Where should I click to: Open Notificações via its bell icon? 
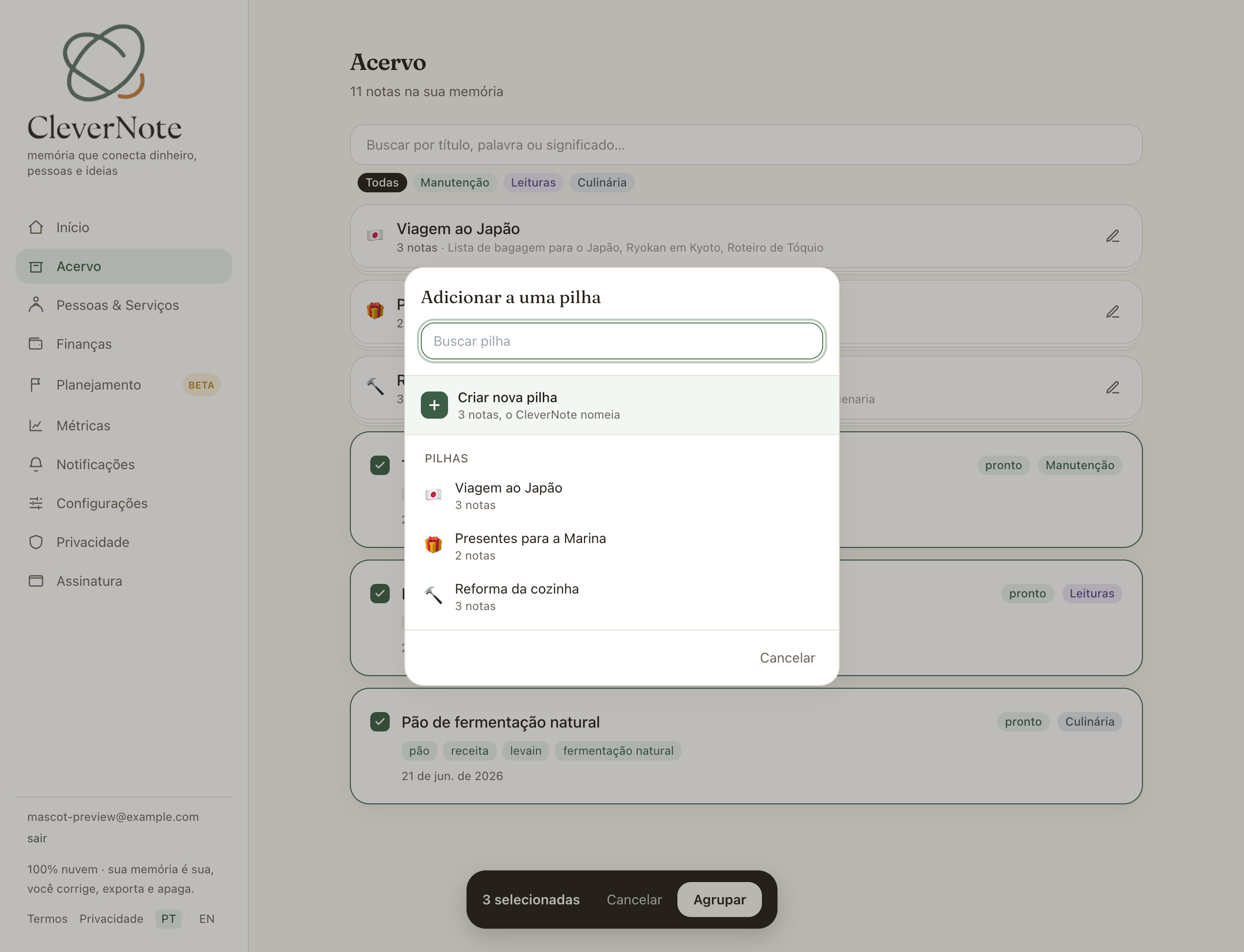(x=36, y=465)
